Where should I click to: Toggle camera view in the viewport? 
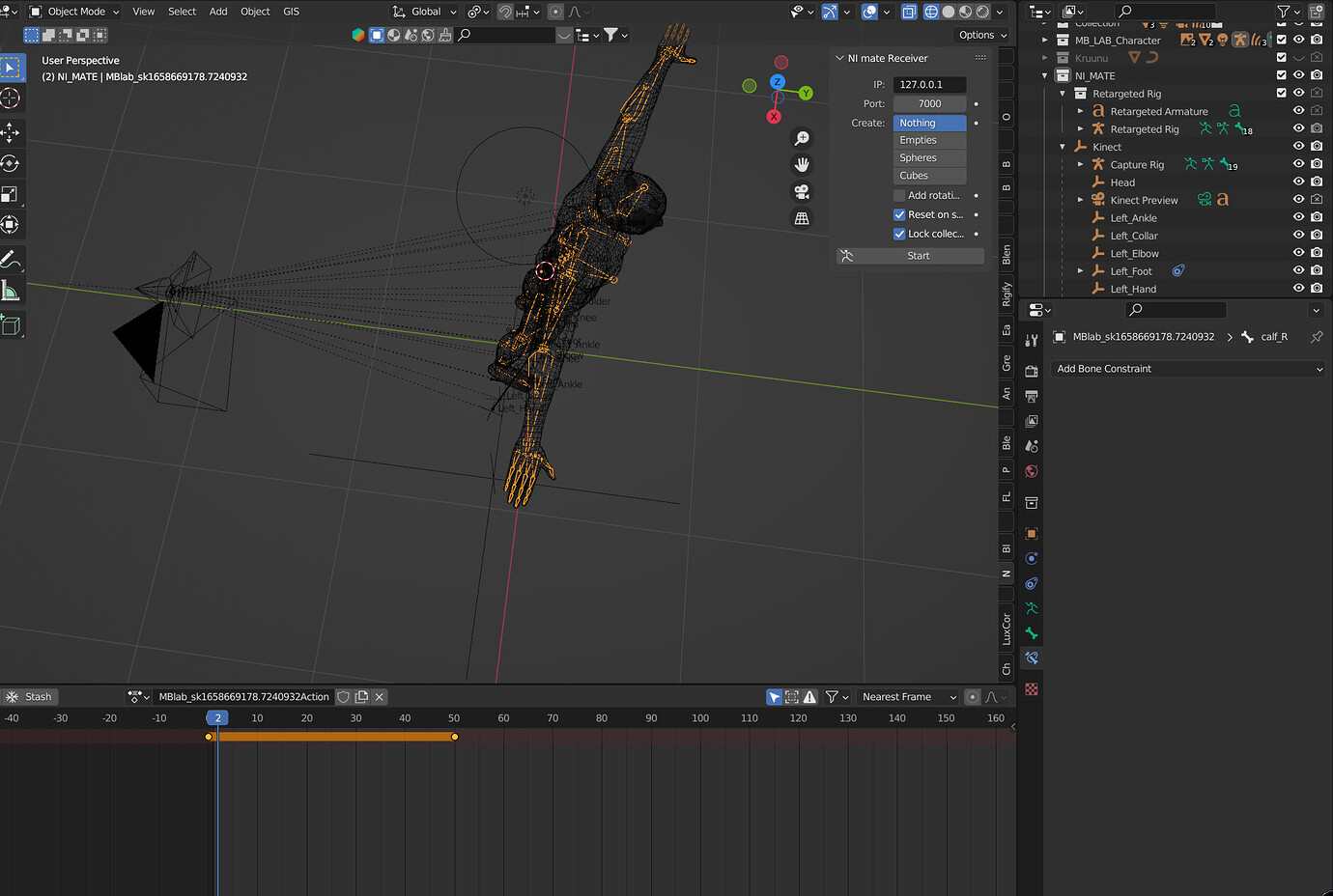pos(802,192)
